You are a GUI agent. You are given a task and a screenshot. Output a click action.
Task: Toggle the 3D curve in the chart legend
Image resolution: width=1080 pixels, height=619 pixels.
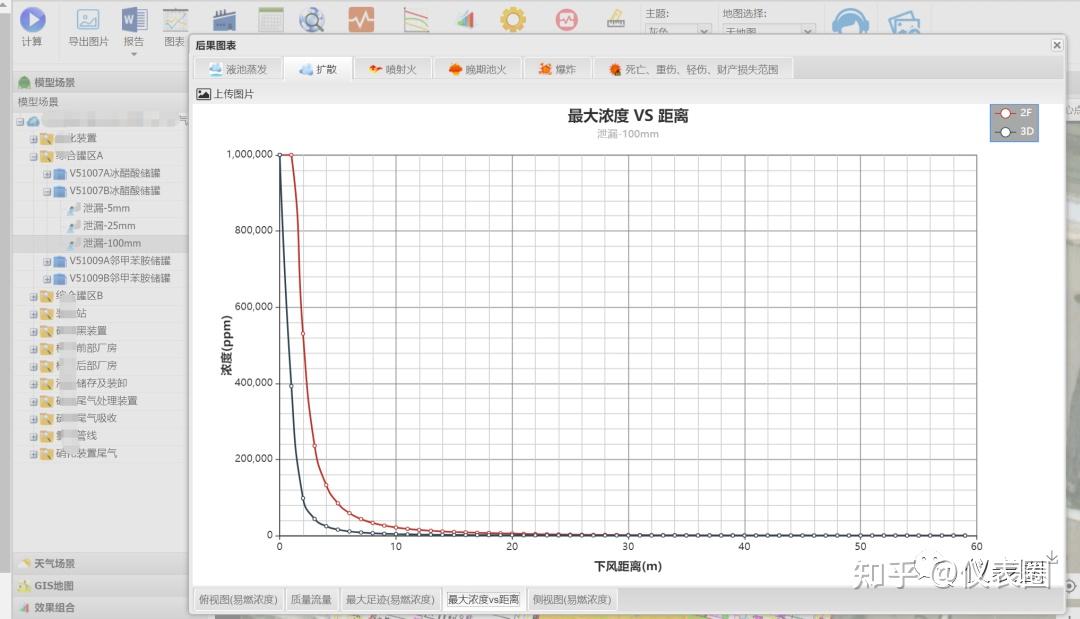coord(1014,130)
